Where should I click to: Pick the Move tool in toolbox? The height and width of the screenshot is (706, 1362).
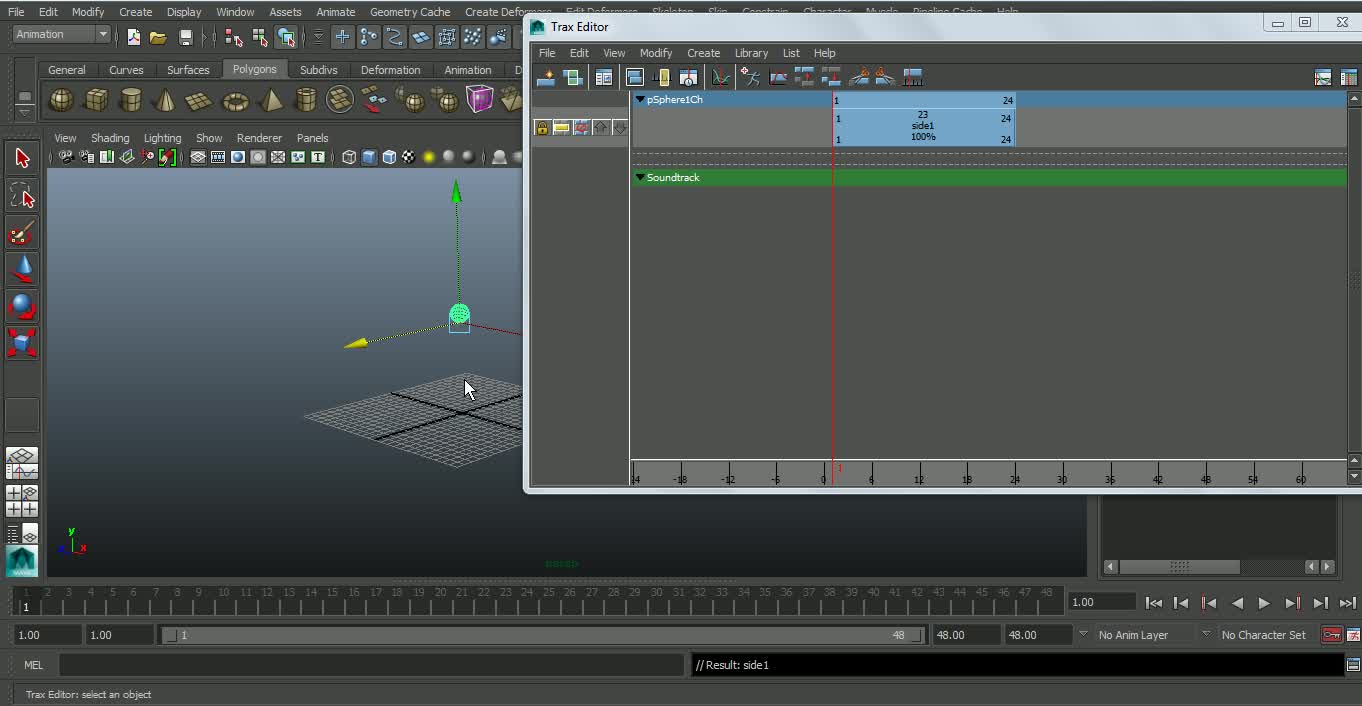pos(22,269)
